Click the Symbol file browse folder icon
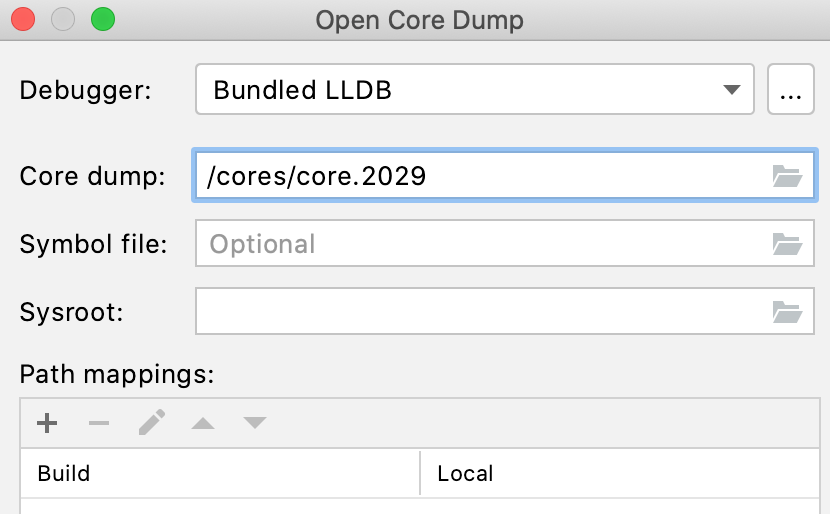This screenshot has width=830, height=514. [787, 244]
